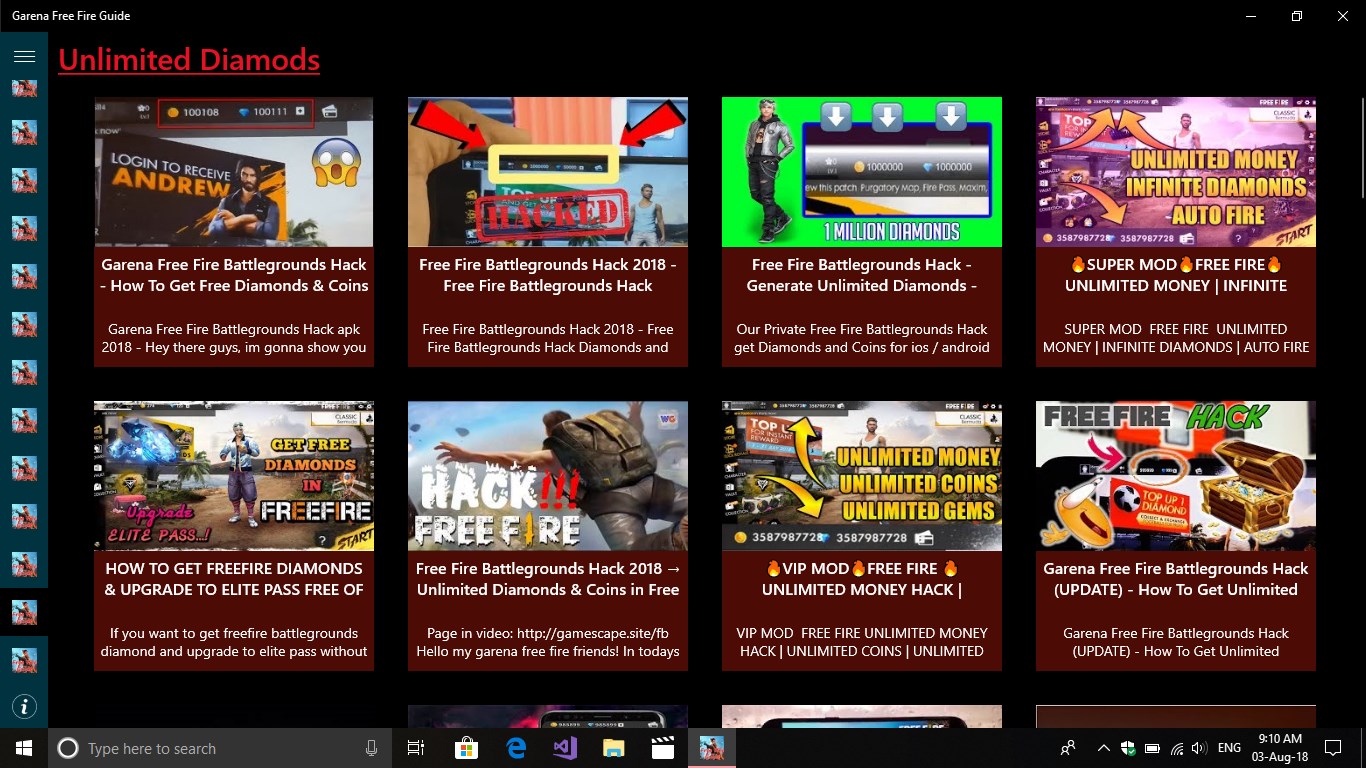This screenshot has width=1366, height=768.
Task: Open the '1 Million Diamonds' green thumbnail
Action: pos(862,172)
